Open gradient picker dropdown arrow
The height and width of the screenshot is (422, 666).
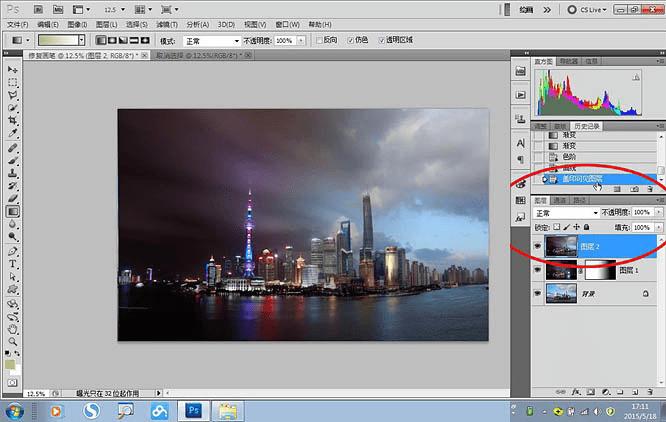[82, 40]
